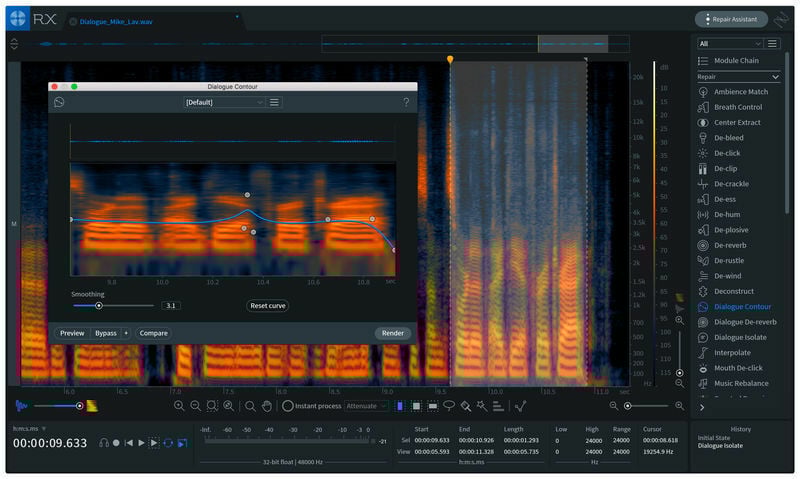This screenshot has width=800, height=479.
Task: Select Dialogue Isolate in History
Action: coord(720,446)
